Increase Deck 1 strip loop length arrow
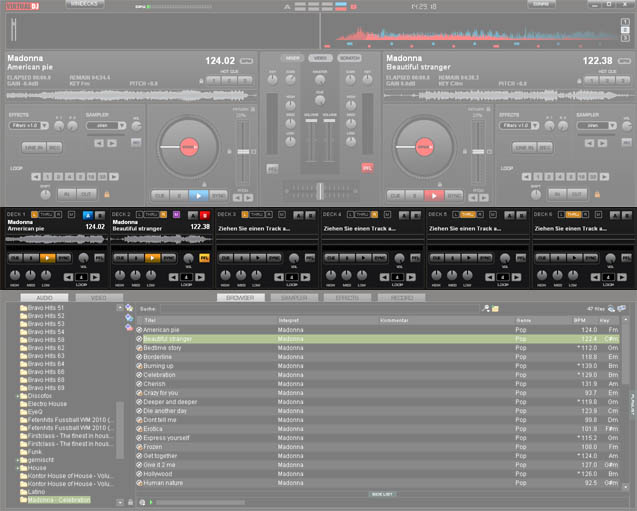 click(x=95, y=277)
